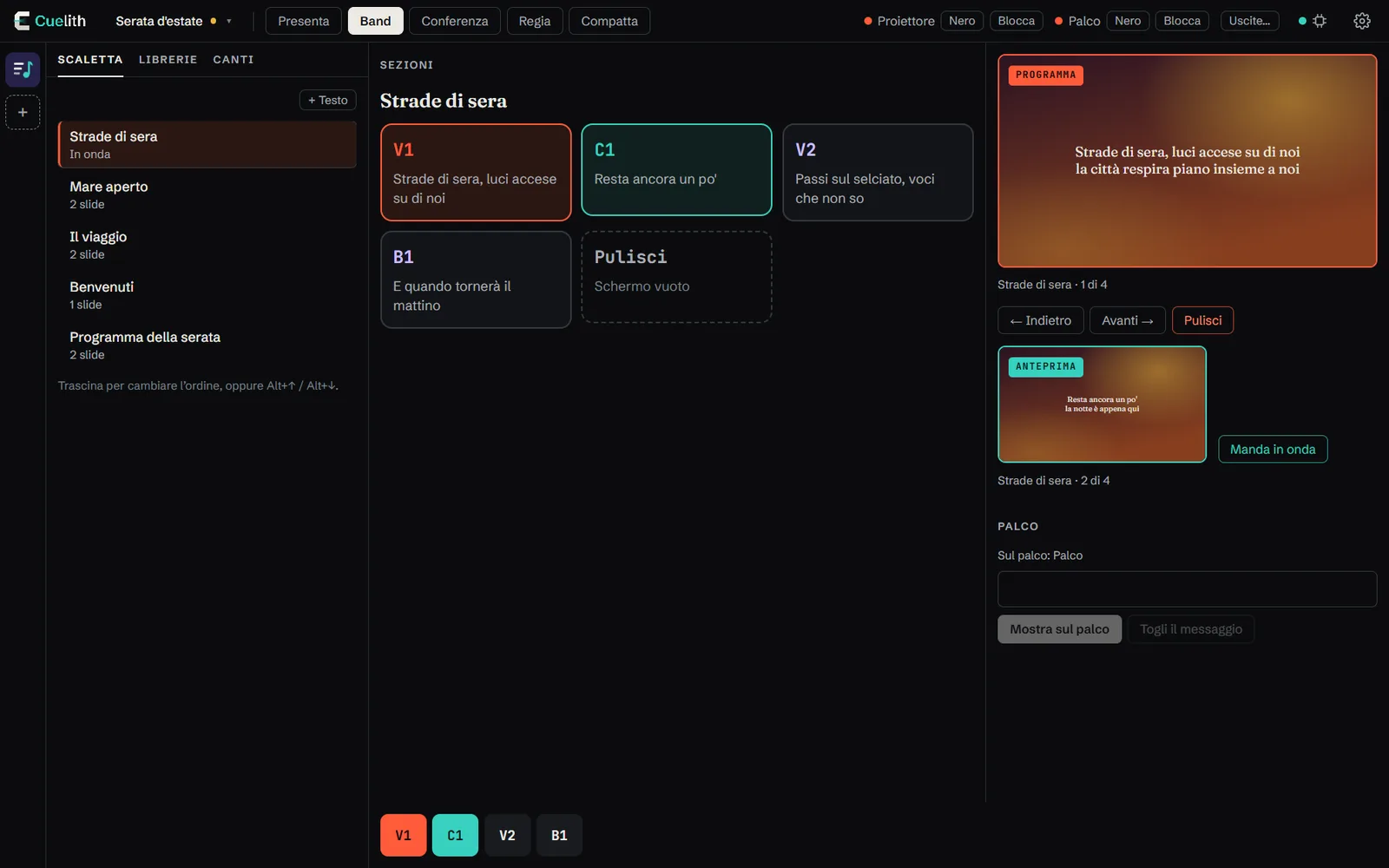Click the Programma live output preview

[x=1188, y=161]
